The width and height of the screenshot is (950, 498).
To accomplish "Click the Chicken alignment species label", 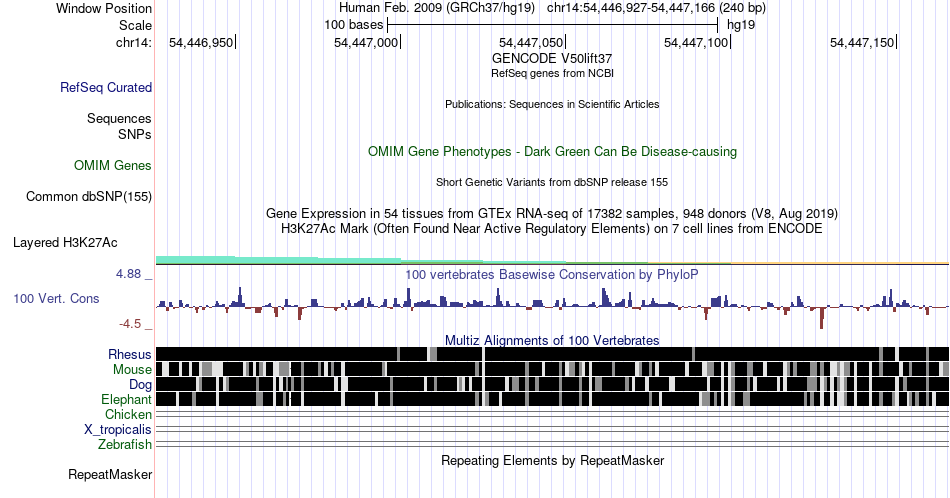I will pos(128,414).
